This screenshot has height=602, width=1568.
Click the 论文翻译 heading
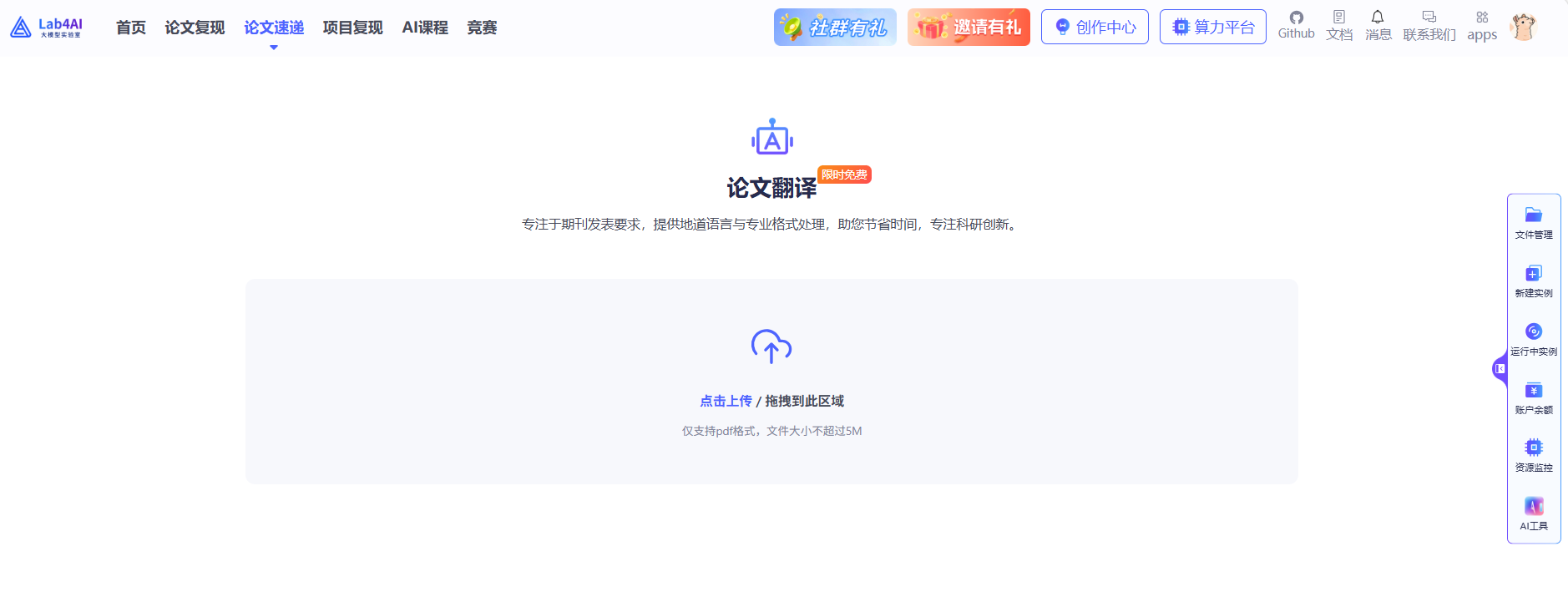tap(771, 188)
